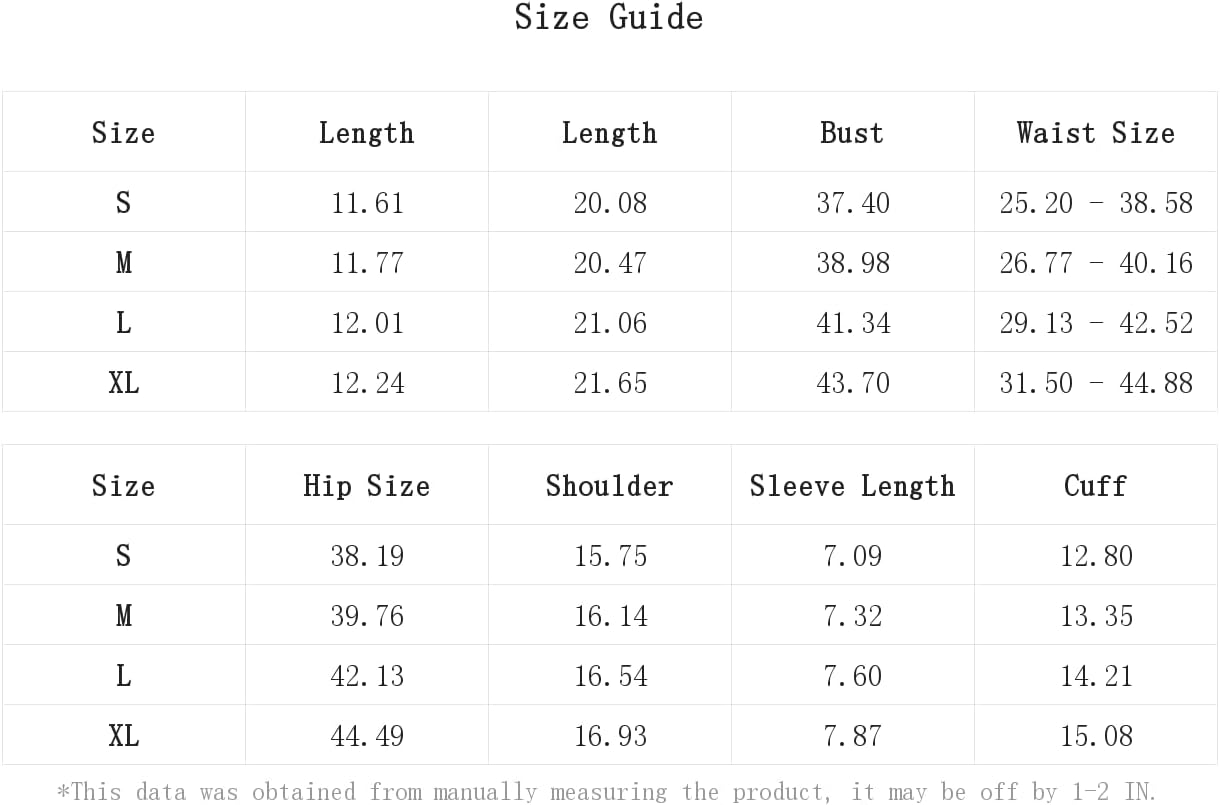Screen dimensions: 1220x805
Task: Select the M row in bottom table
Action: (610, 615)
